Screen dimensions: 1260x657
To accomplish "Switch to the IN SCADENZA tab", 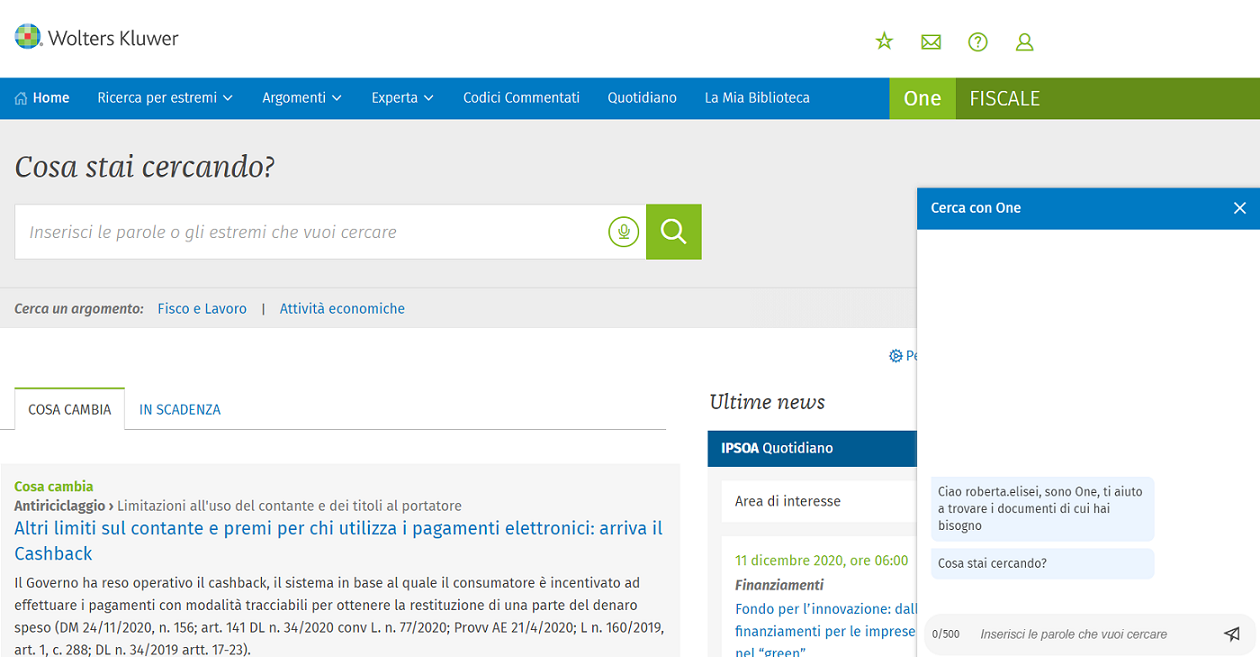I will click(180, 410).
